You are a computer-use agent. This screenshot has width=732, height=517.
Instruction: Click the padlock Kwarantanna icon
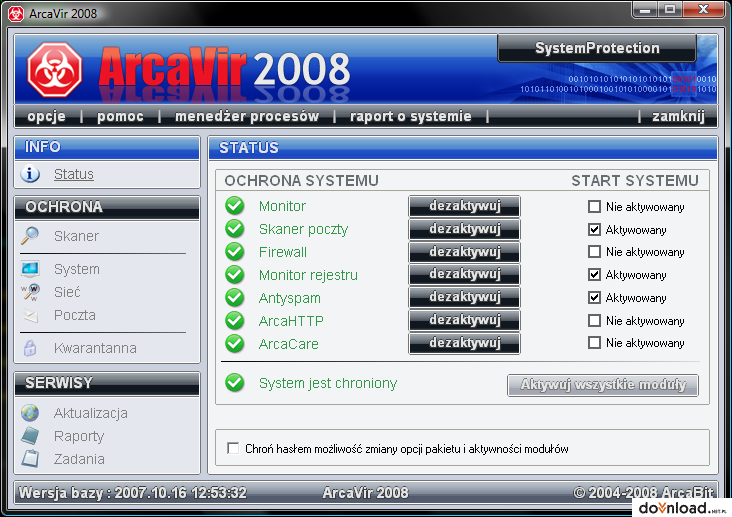30,348
